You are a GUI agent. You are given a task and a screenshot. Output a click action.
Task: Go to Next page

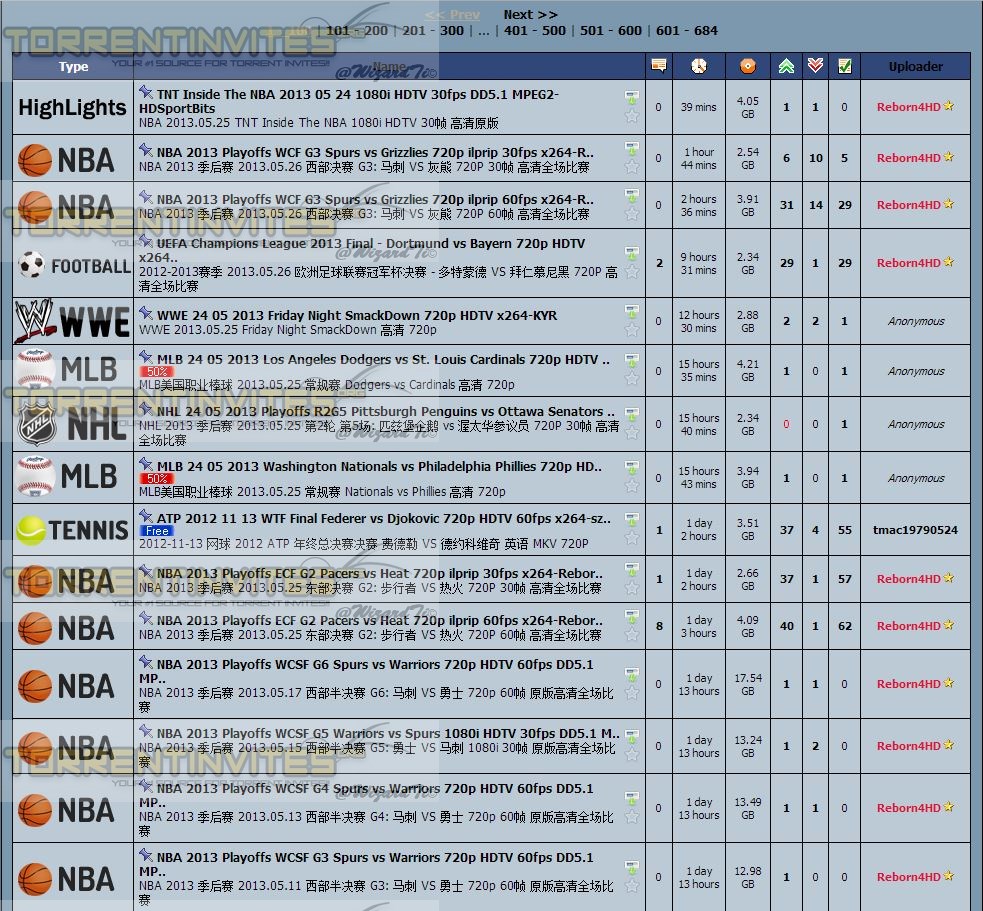530,14
